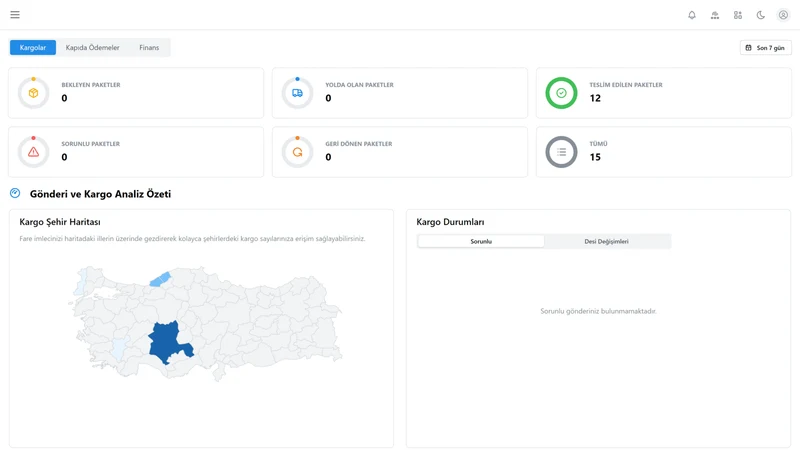Toggle dark mode moon icon
The image size is (800, 450).
[x=761, y=15]
